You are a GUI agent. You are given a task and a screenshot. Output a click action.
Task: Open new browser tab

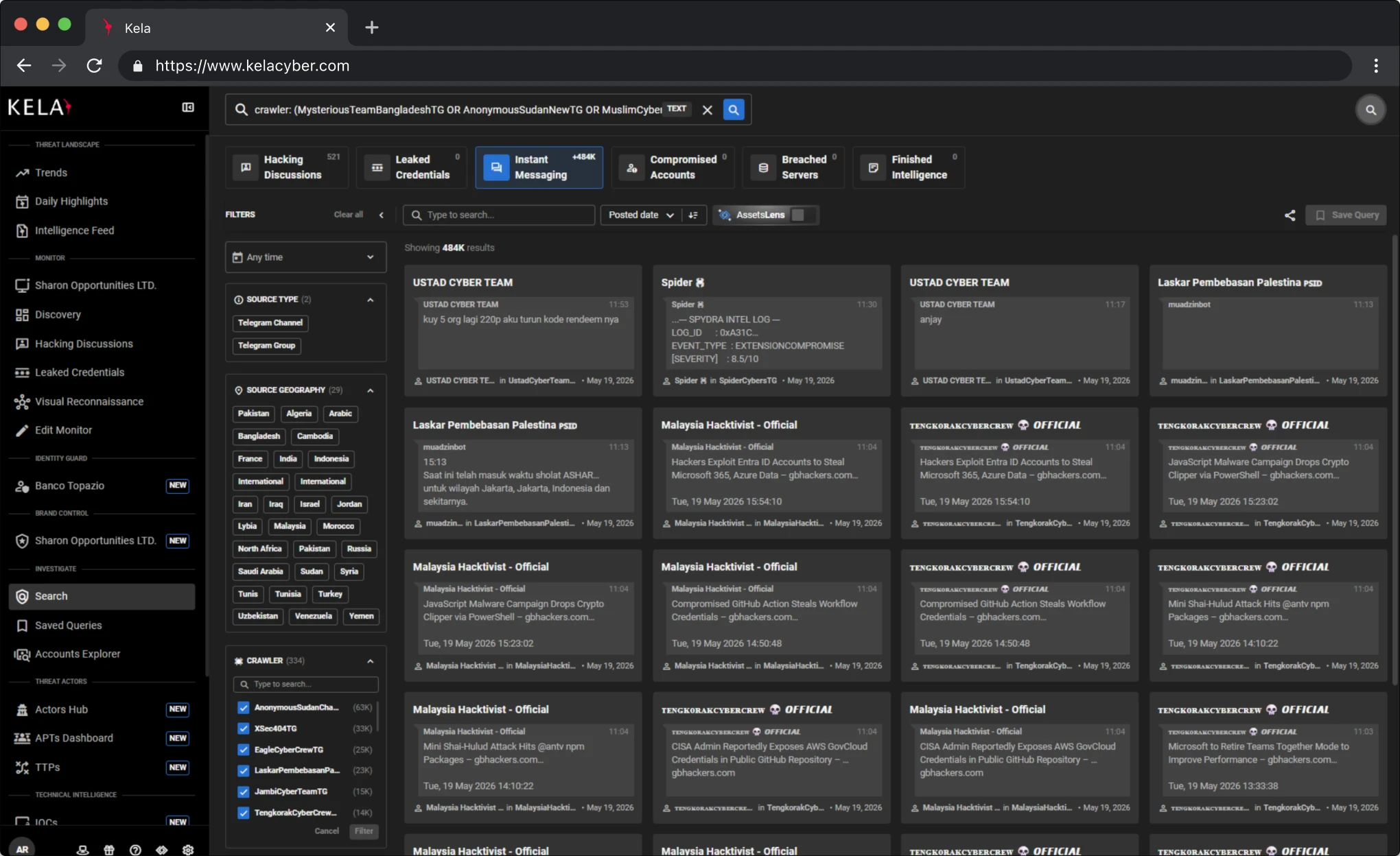pos(371,27)
